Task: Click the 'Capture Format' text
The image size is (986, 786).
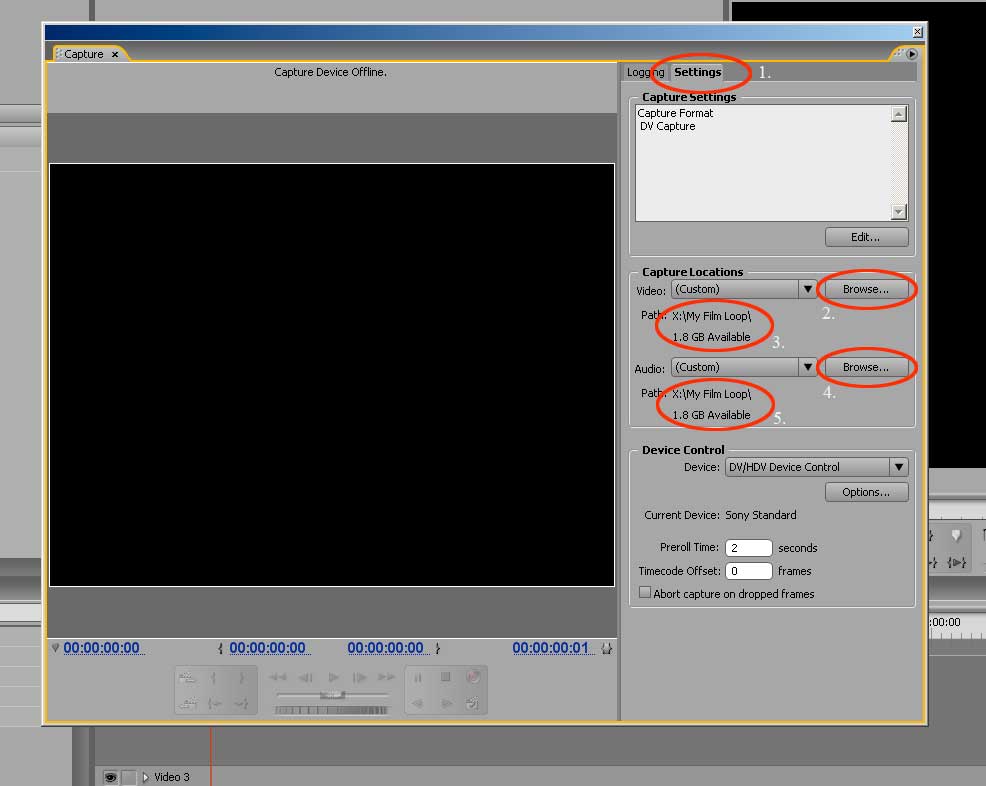Action: tap(675, 113)
